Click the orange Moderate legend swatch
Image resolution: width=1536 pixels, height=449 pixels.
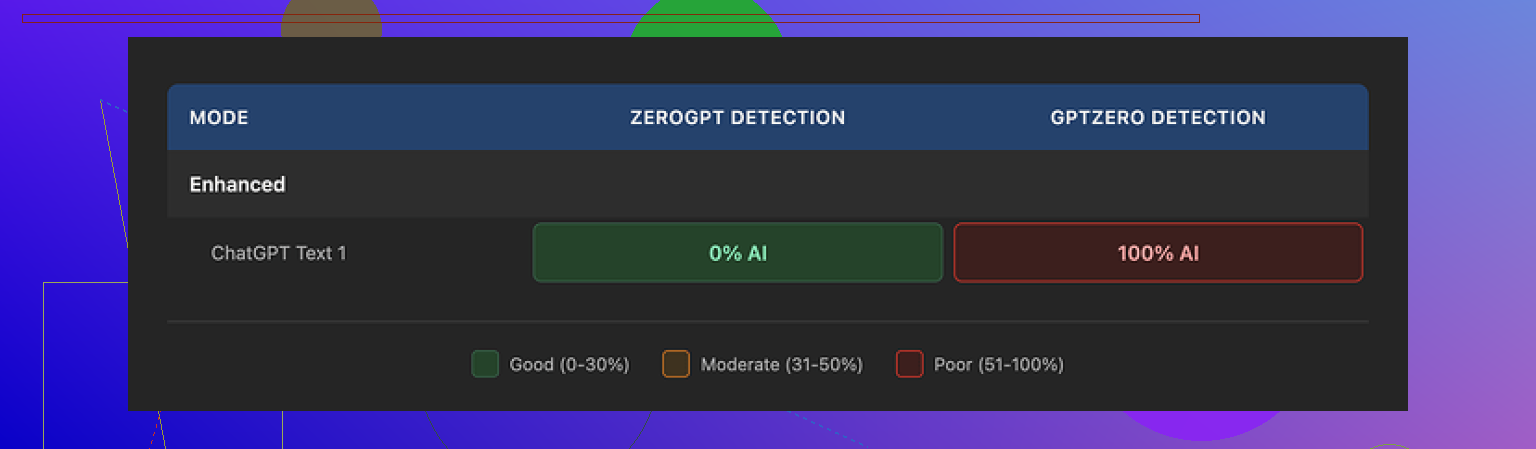[676, 364]
